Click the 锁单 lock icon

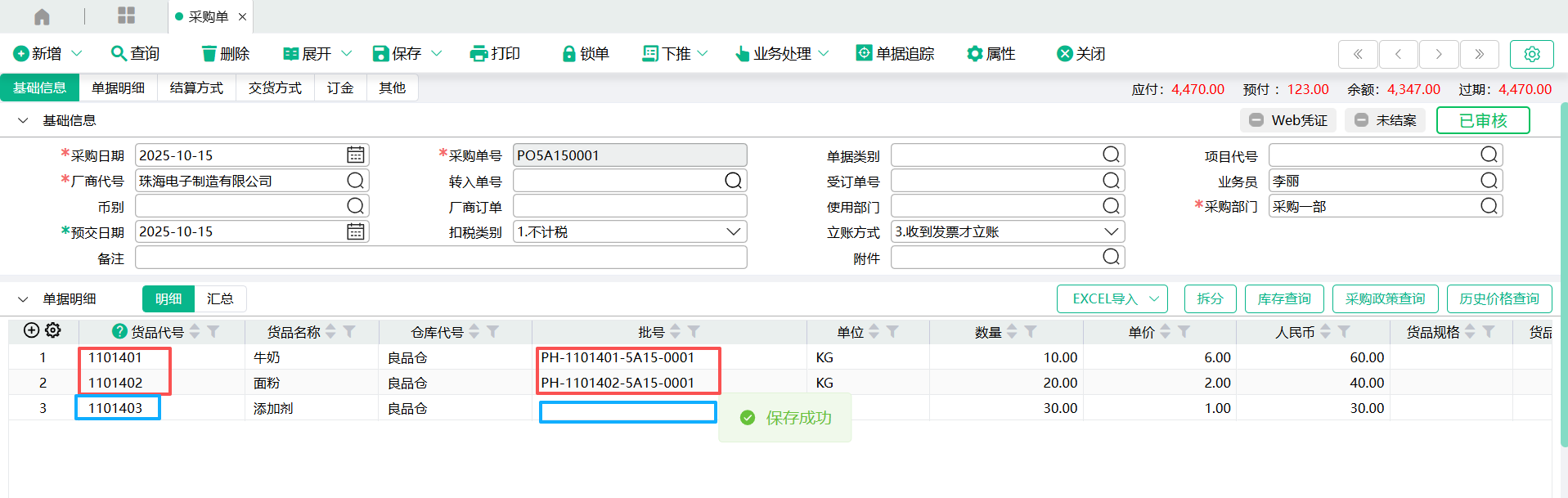click(569, 53)
